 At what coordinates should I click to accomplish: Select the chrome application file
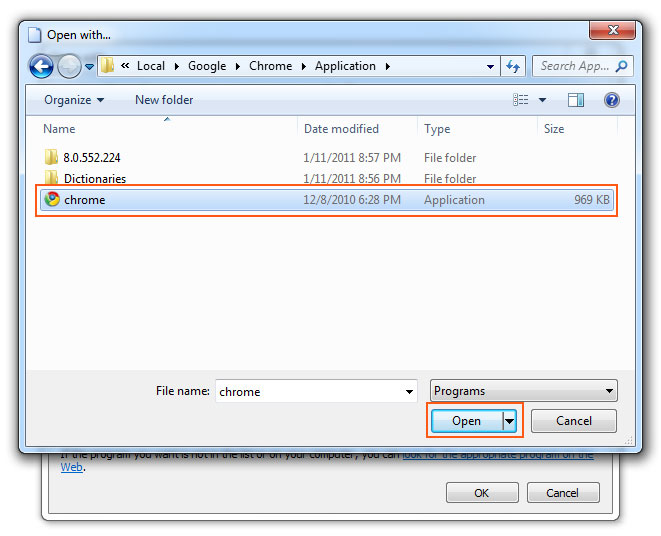(x=327, y=200)
